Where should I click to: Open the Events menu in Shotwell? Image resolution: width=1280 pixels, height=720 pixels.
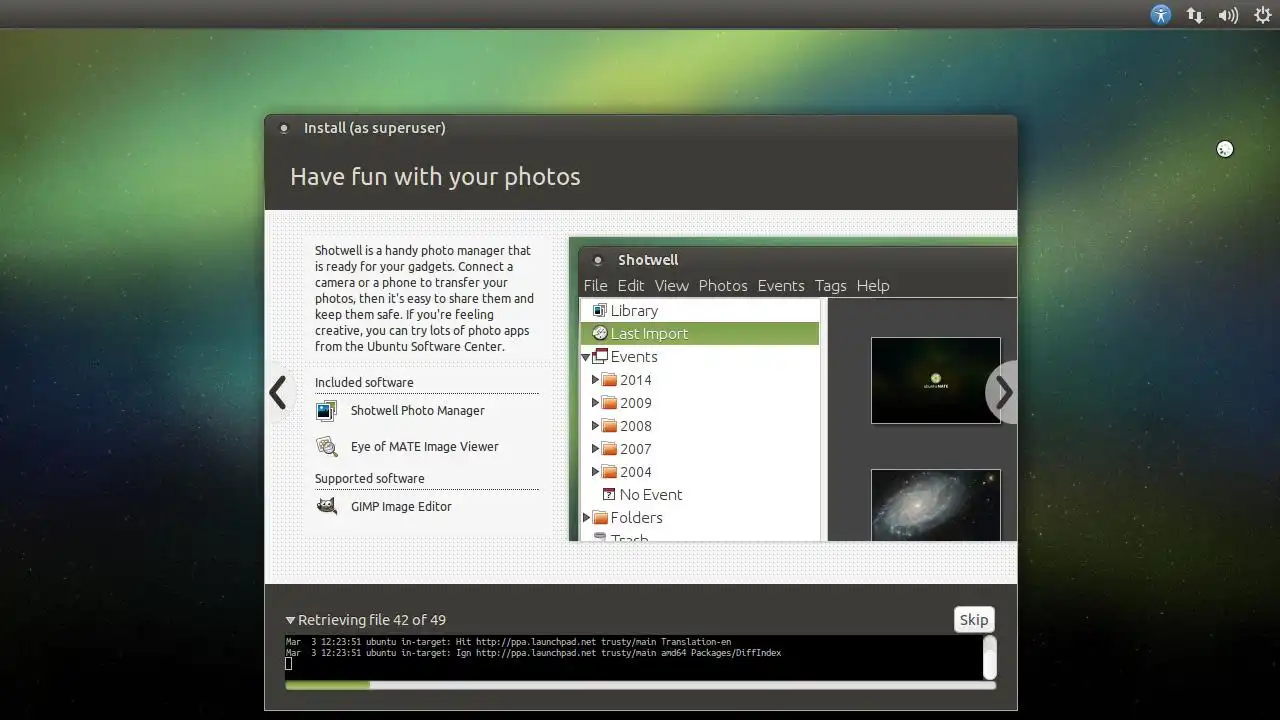pyautogui.click(x=781, y=286)
